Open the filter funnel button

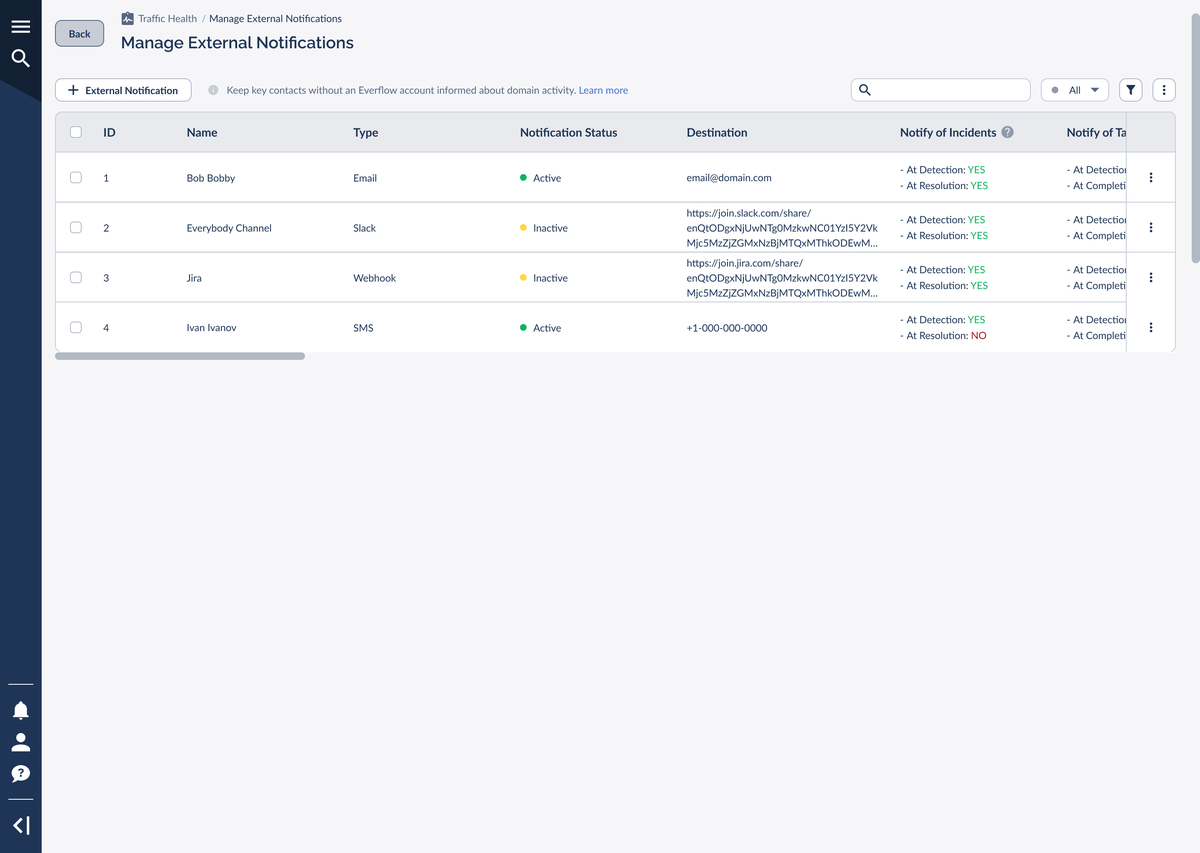[1130, 90]
